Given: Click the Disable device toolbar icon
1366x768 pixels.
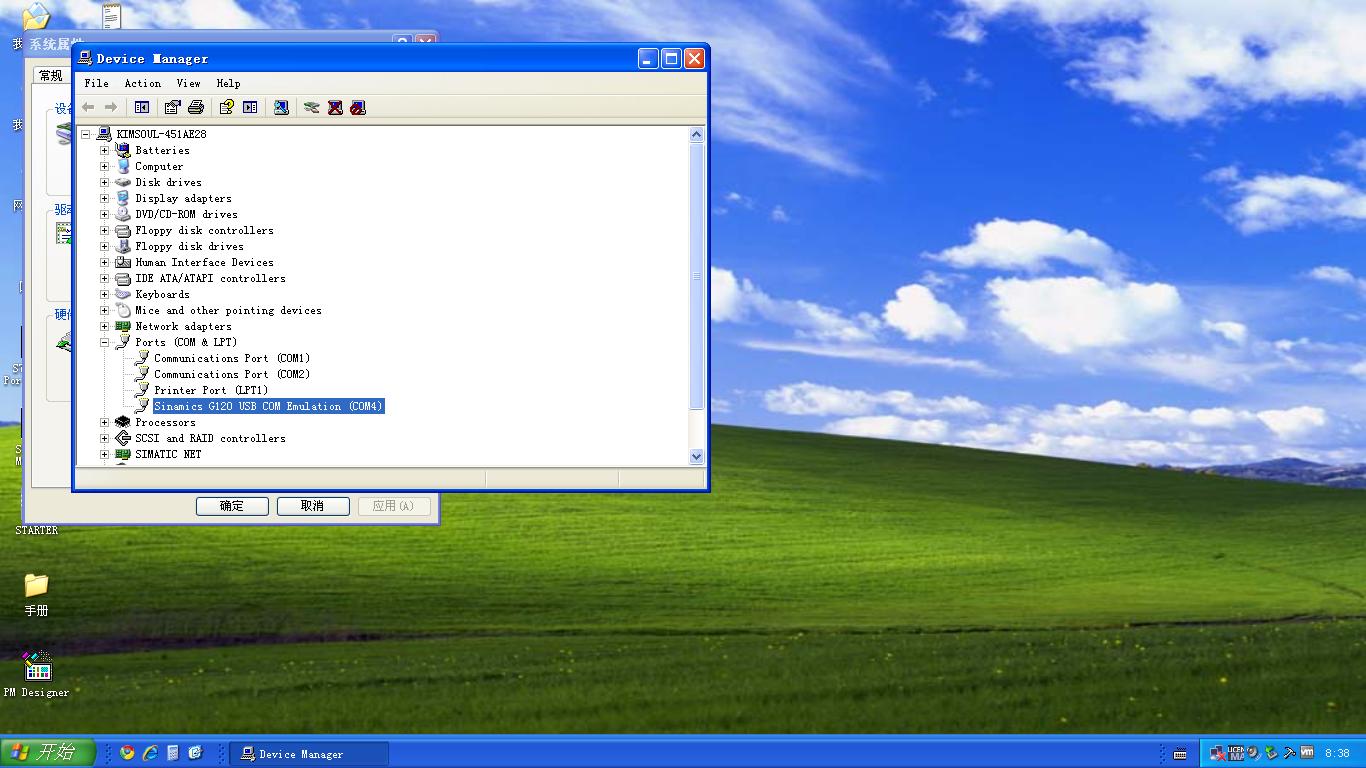Looking at the screenshot, I should click(x=358, y=107).
